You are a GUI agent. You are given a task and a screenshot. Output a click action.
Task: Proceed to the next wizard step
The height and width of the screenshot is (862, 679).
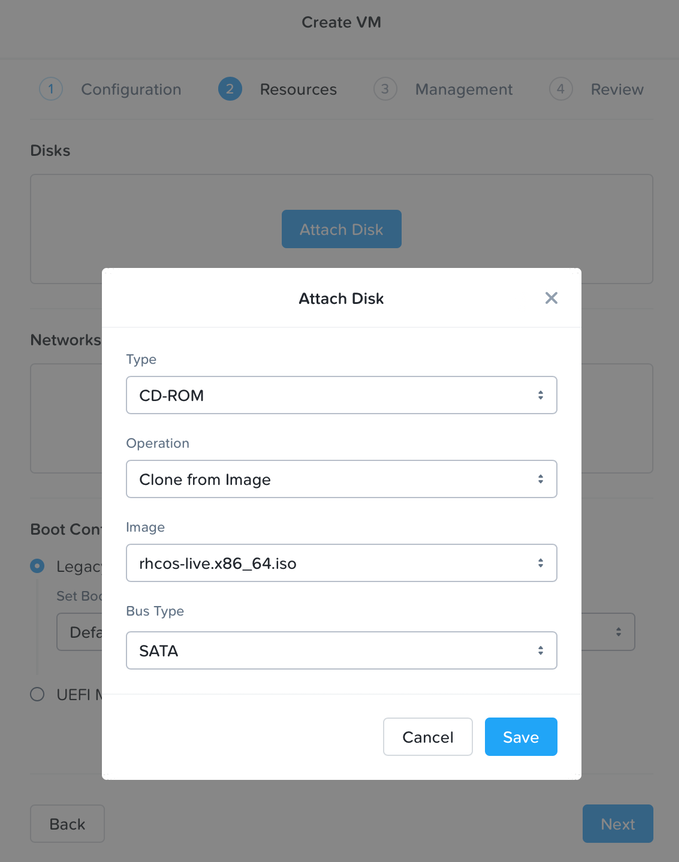617,823
